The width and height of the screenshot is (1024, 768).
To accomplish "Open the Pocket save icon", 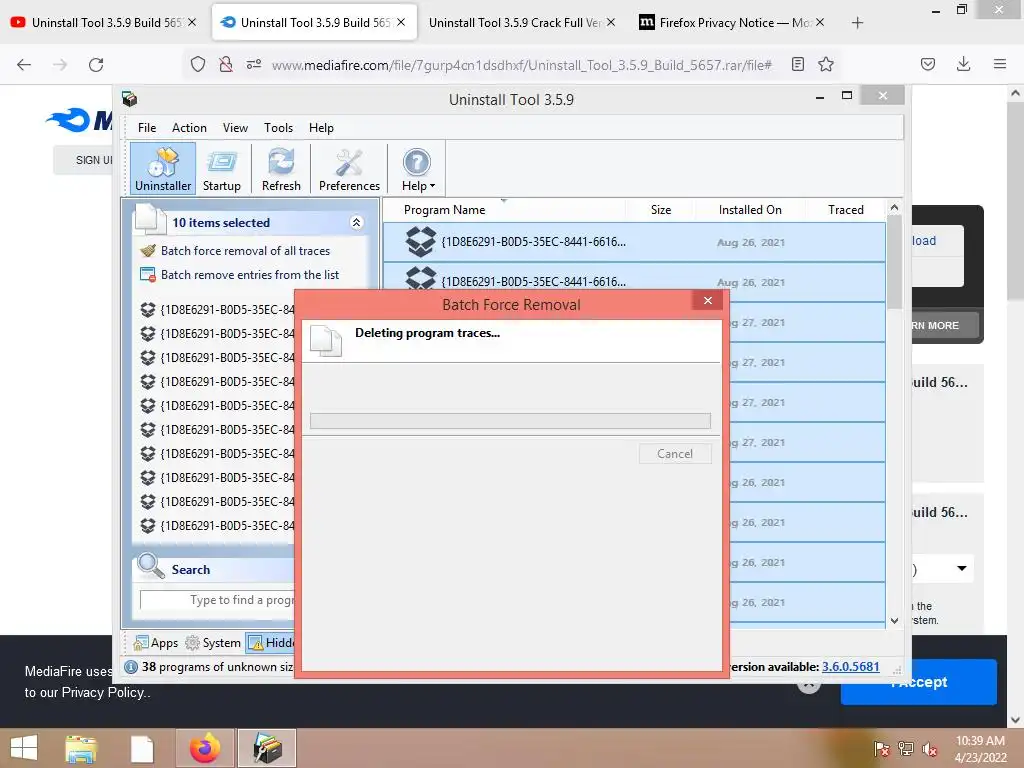I will (x=928, y=64).
